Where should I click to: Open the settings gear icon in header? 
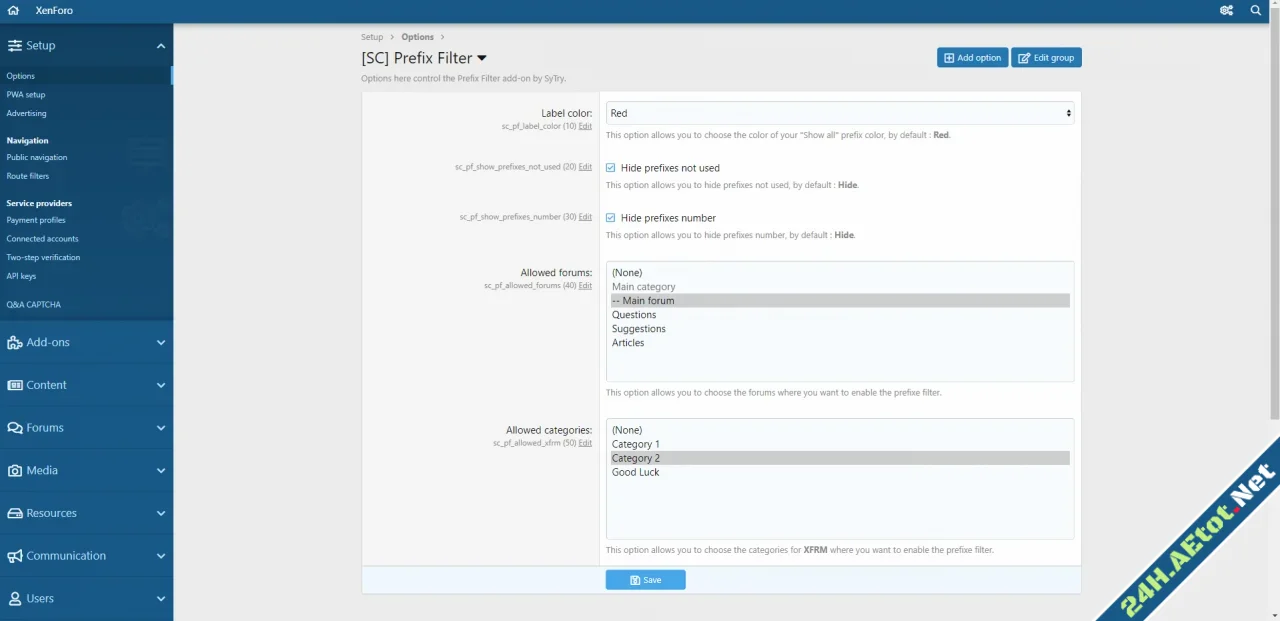1226,10
